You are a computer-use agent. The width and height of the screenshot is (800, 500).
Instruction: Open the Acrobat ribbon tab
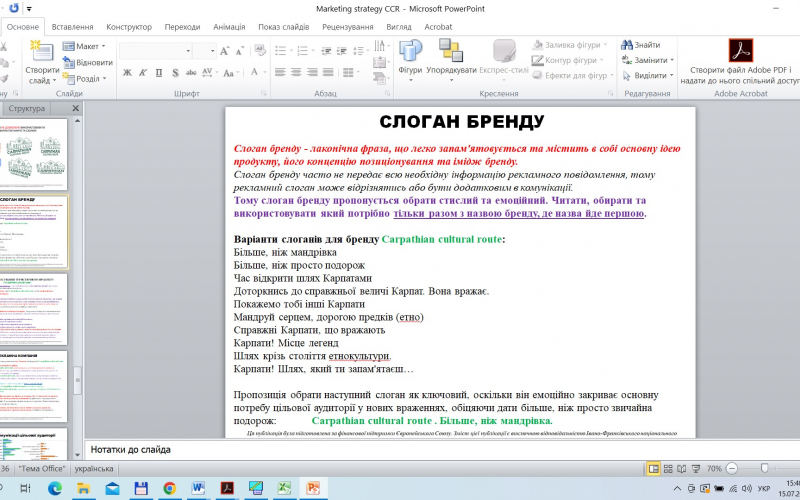(438, 27)
